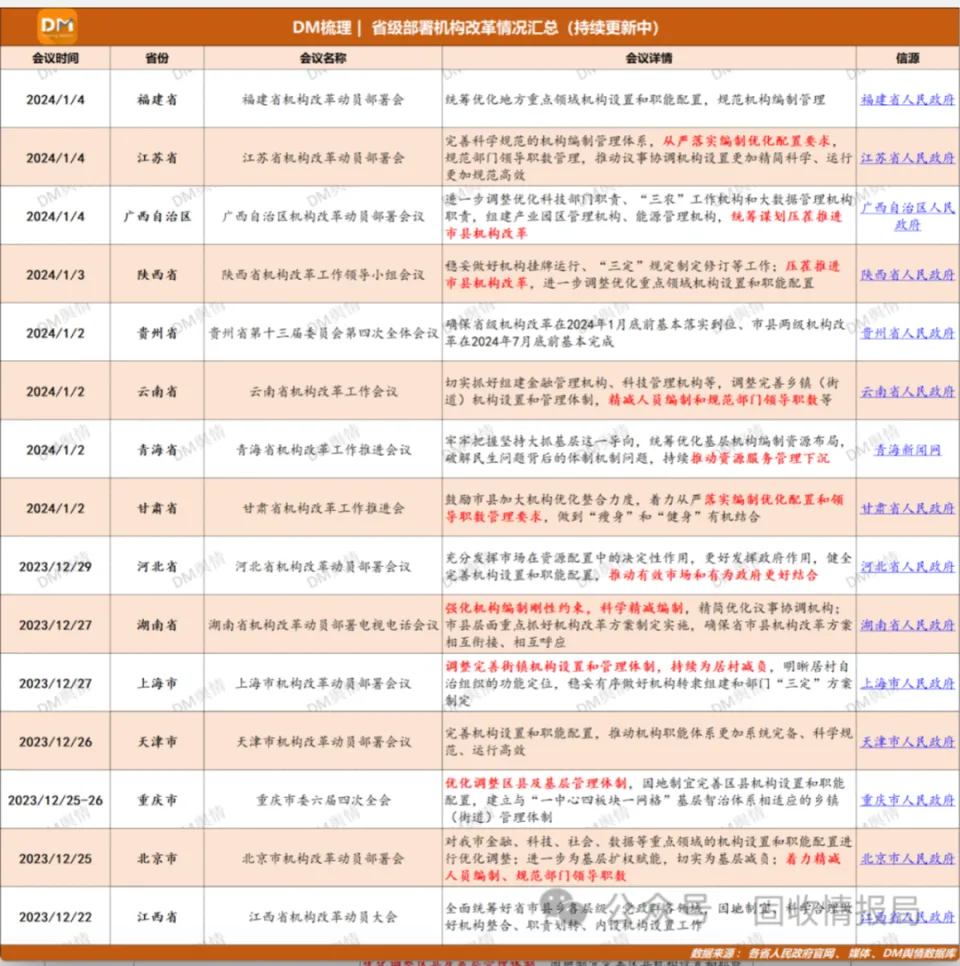The height and width of the screenshot is (966, 960).
Task: Click the 青海新闻网 source link
Action: (x=907, y=450)
